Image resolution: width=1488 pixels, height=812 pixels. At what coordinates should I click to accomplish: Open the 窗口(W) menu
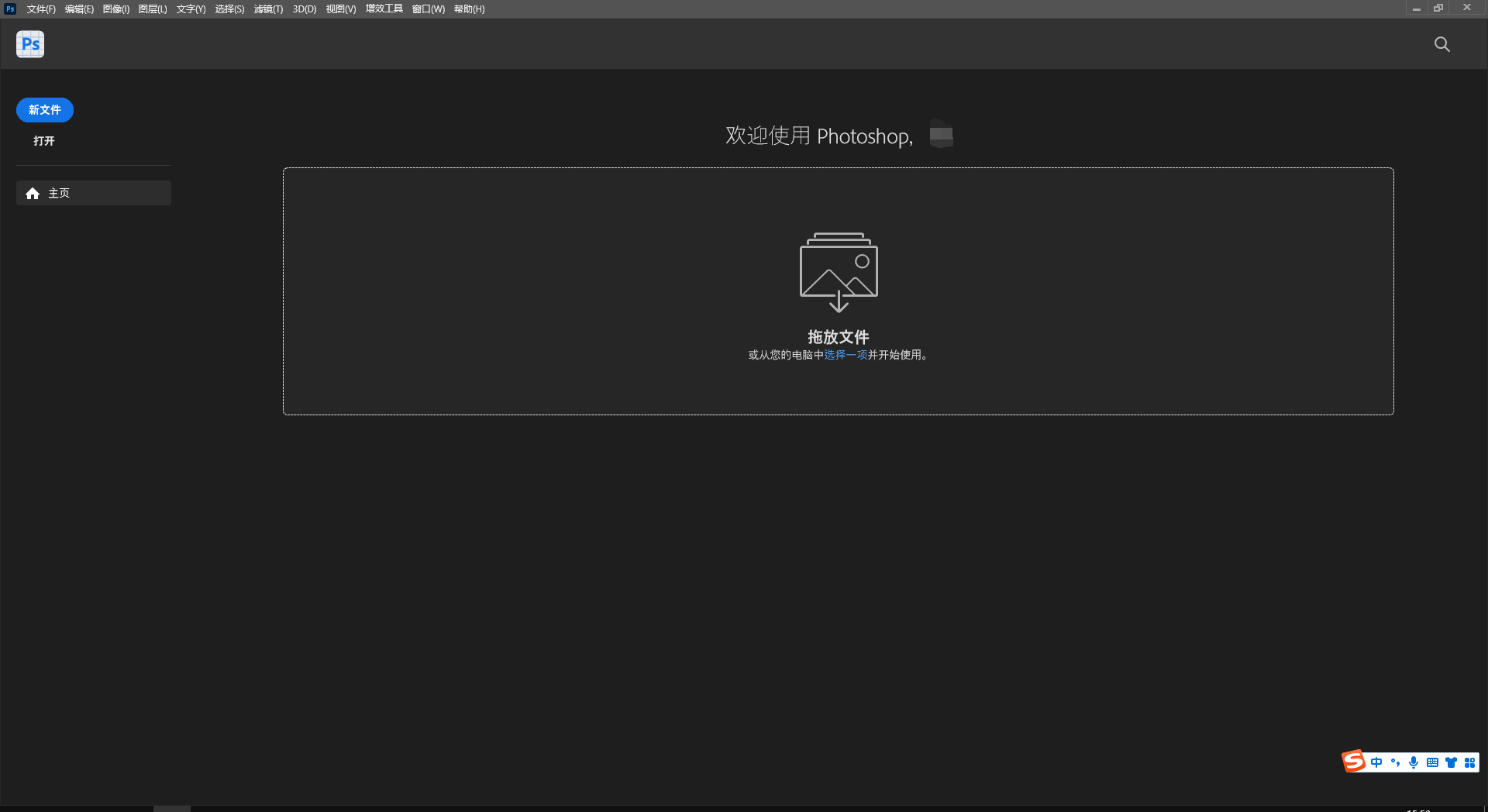coord(428,9)
